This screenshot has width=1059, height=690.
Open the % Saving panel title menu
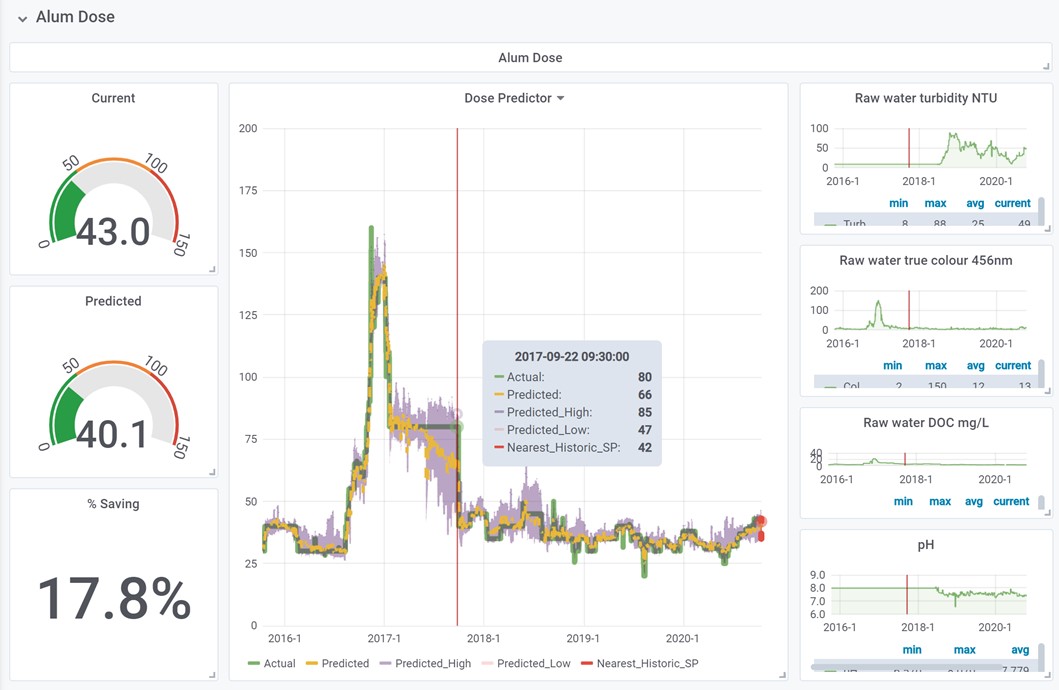(x=113, y=504)
